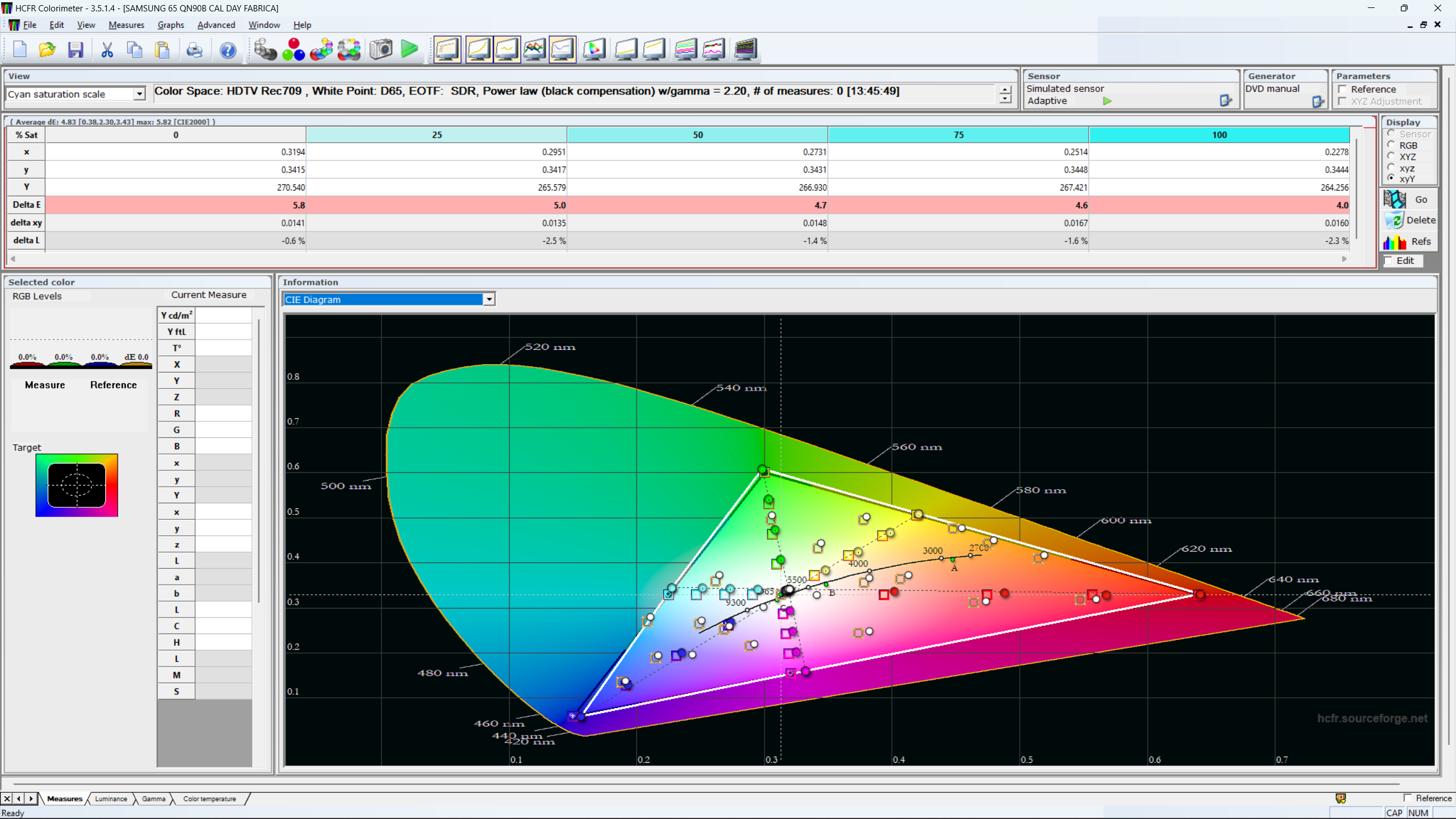This screenshot has height=819, width=1456.
Task: Open the CIE Diagram information dropdown
Action: tap(489, 299)
